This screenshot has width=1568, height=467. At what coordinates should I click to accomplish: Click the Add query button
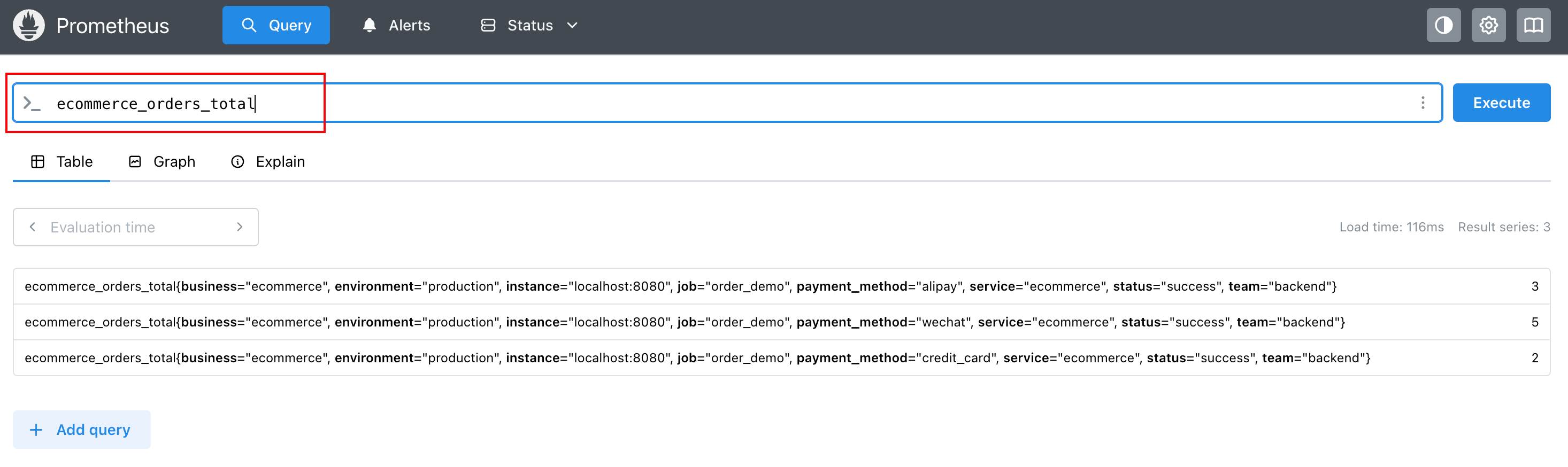(x=82, y=430)
